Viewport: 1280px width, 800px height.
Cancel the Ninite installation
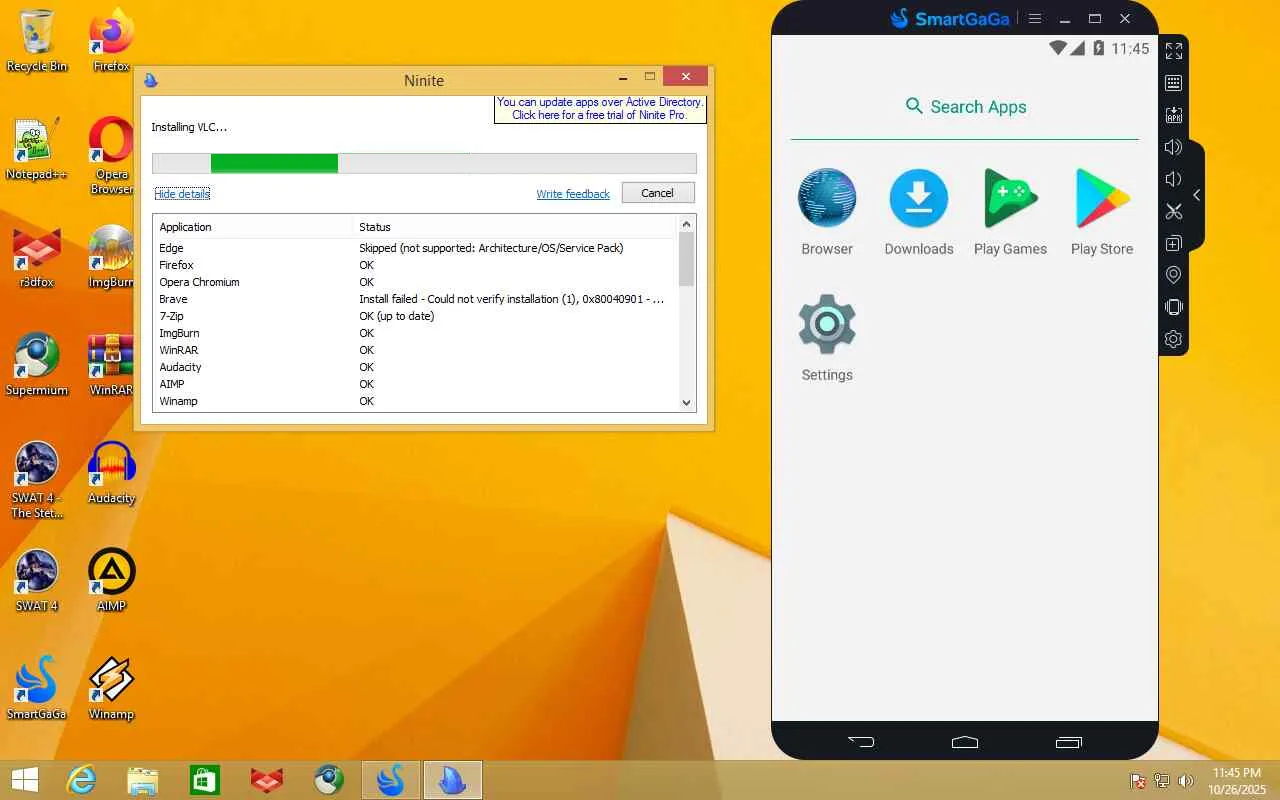tap(658, 193)
